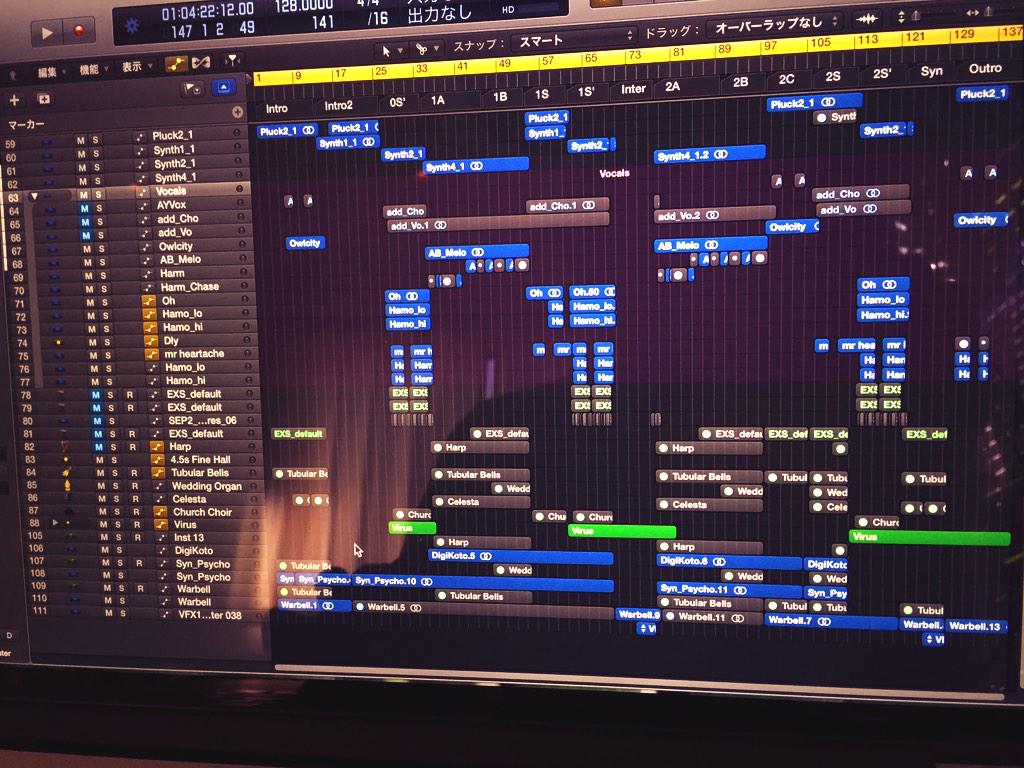Toggle record enable on Harp track
This screenshot has width=1024, height=768.
pyautogui.click(x=133, y=447)
